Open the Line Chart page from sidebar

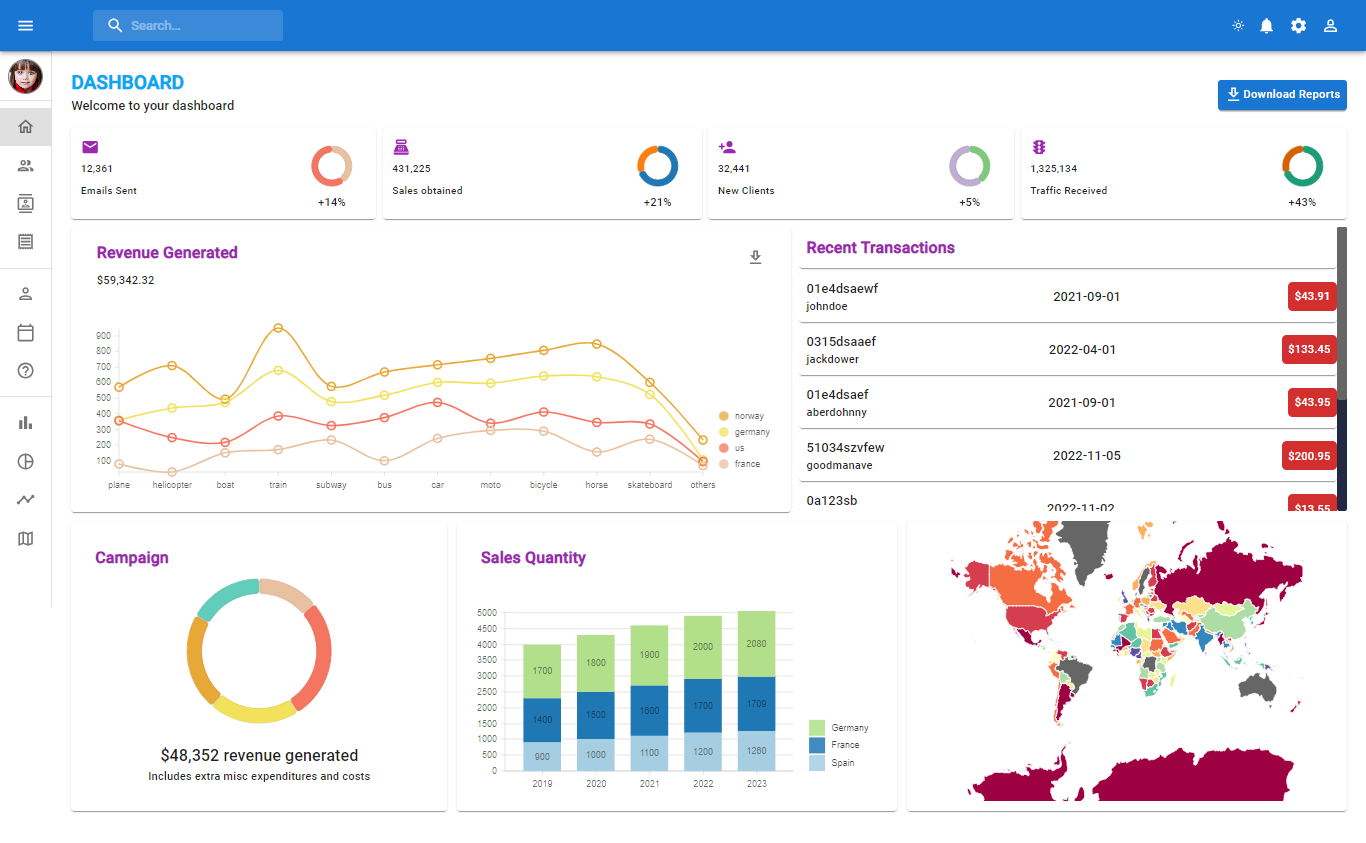click(x=25, y=499)
